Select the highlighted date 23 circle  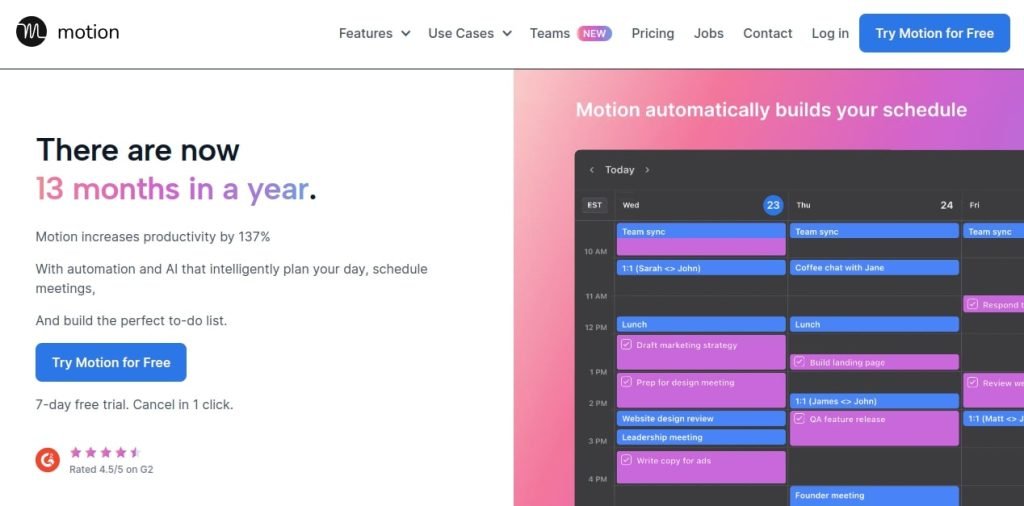click(773, 205)
